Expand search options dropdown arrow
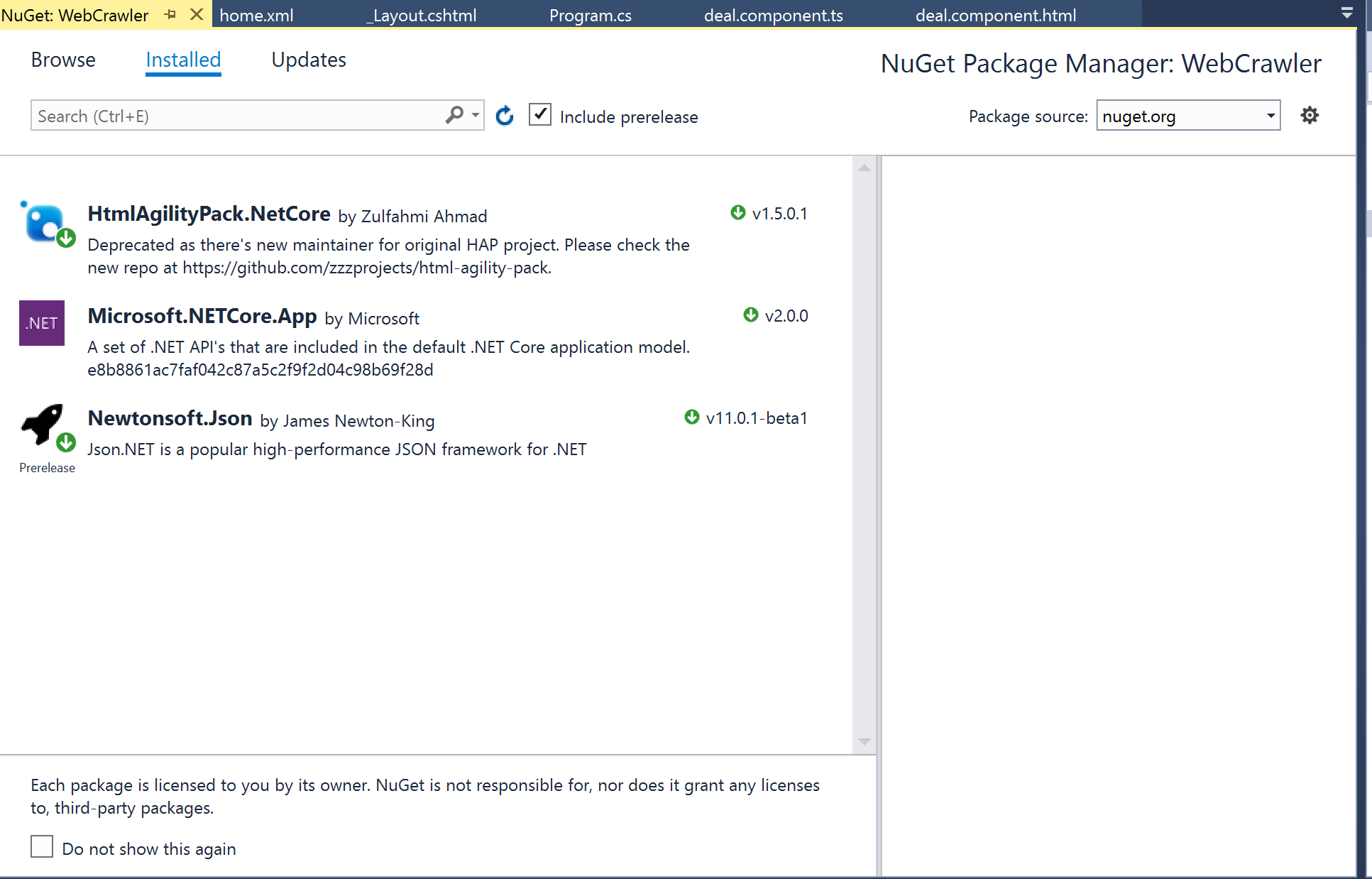Image resolution: width=1372 pixels, height=879 pixels. click(475, 115)
